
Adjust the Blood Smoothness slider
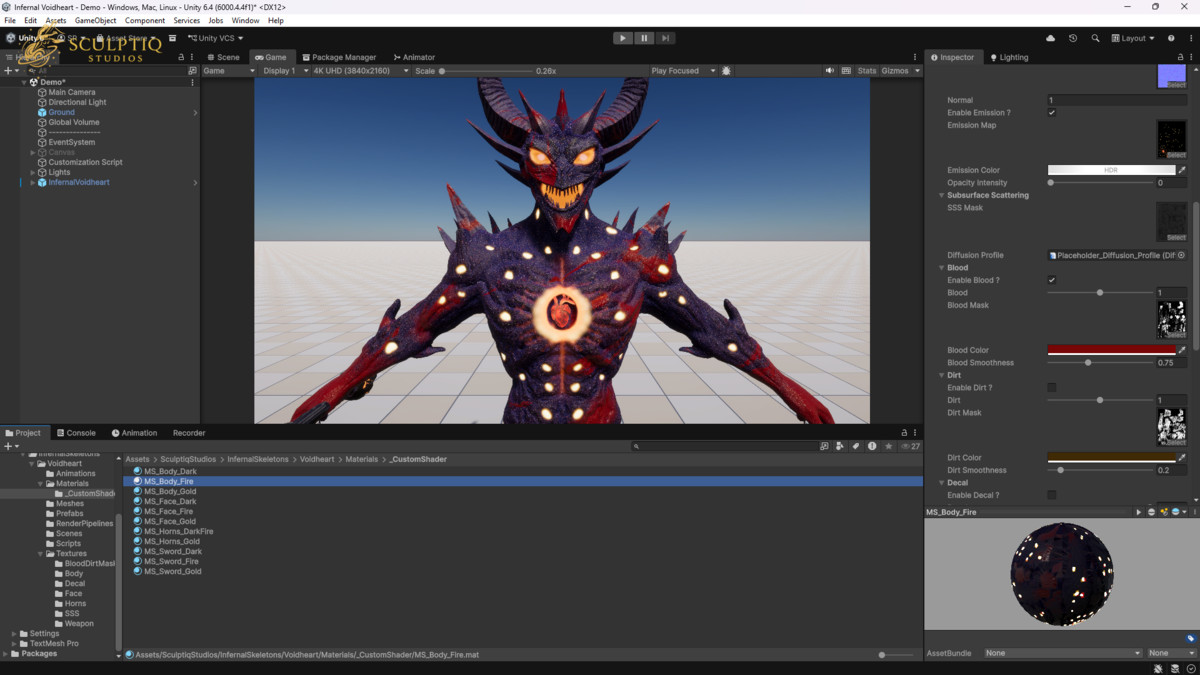1099,363
